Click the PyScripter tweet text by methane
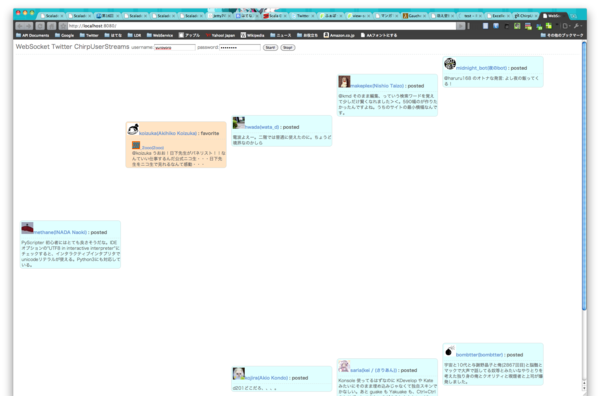Viewport: 600px width, 396px height. pos(71,254)
